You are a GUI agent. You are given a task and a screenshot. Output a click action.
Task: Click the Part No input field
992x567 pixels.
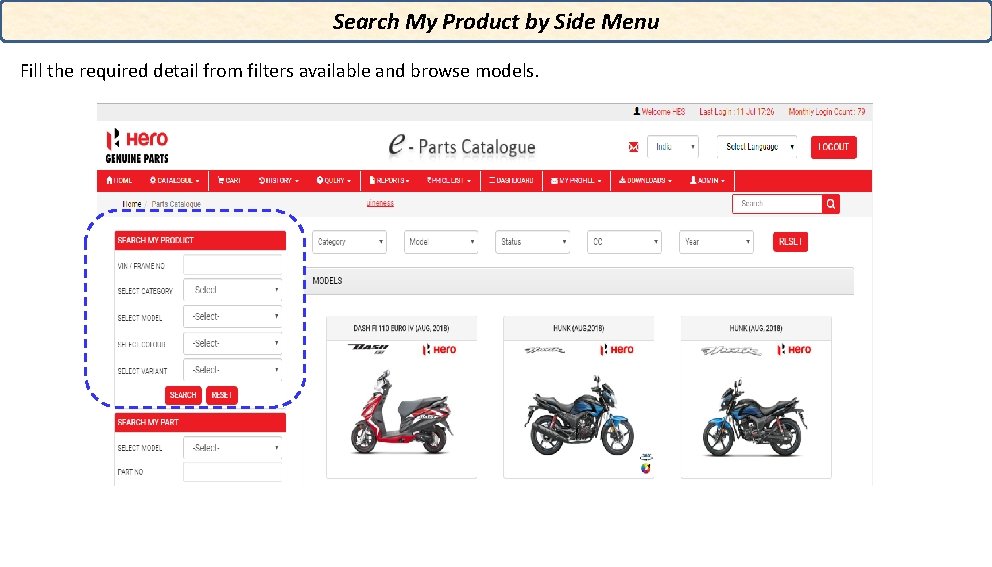[x=233, y=472]
